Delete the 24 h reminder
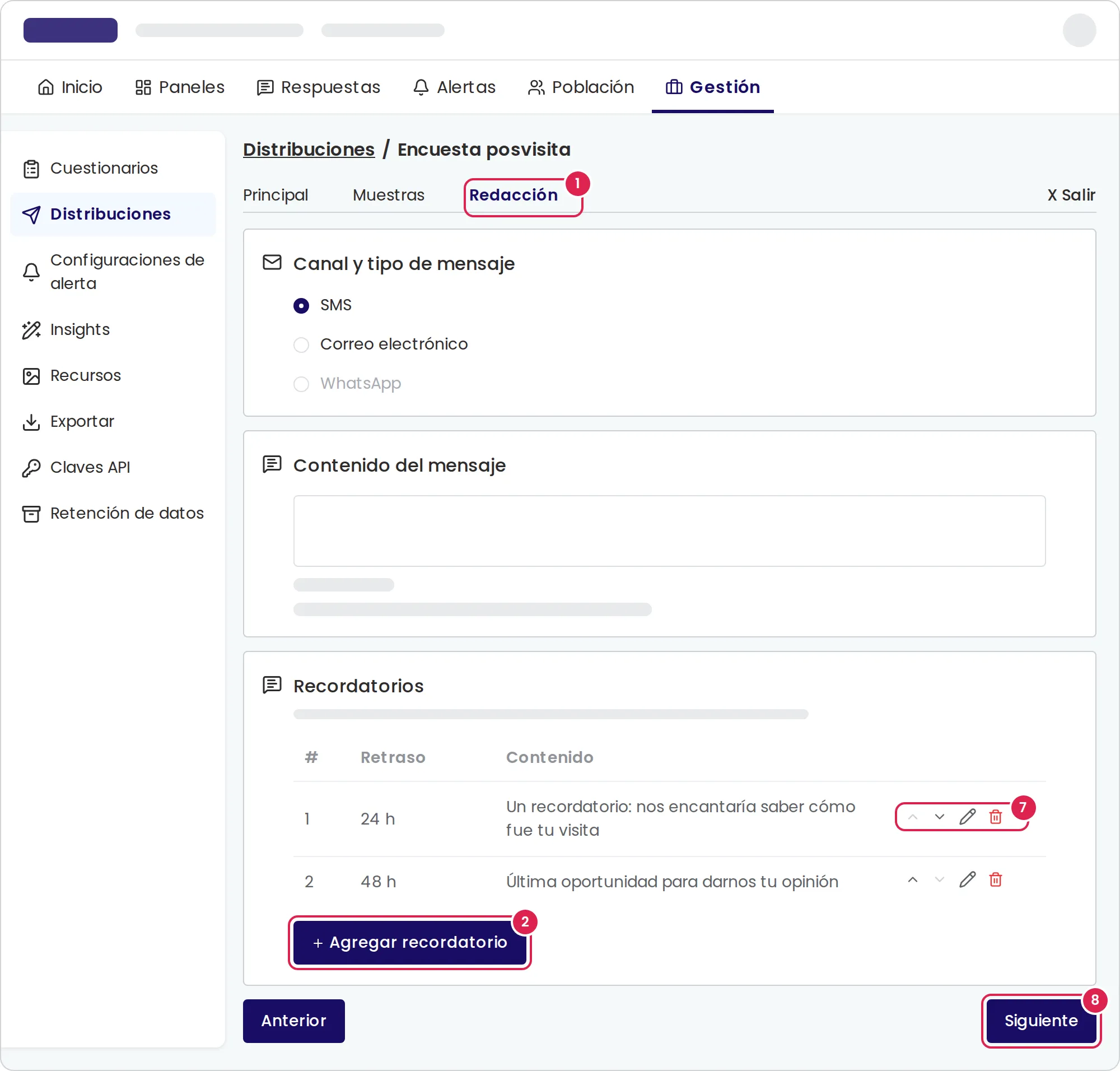Image resolution: width=1120 pixels, height=1071 pixels. click(996, 817)
